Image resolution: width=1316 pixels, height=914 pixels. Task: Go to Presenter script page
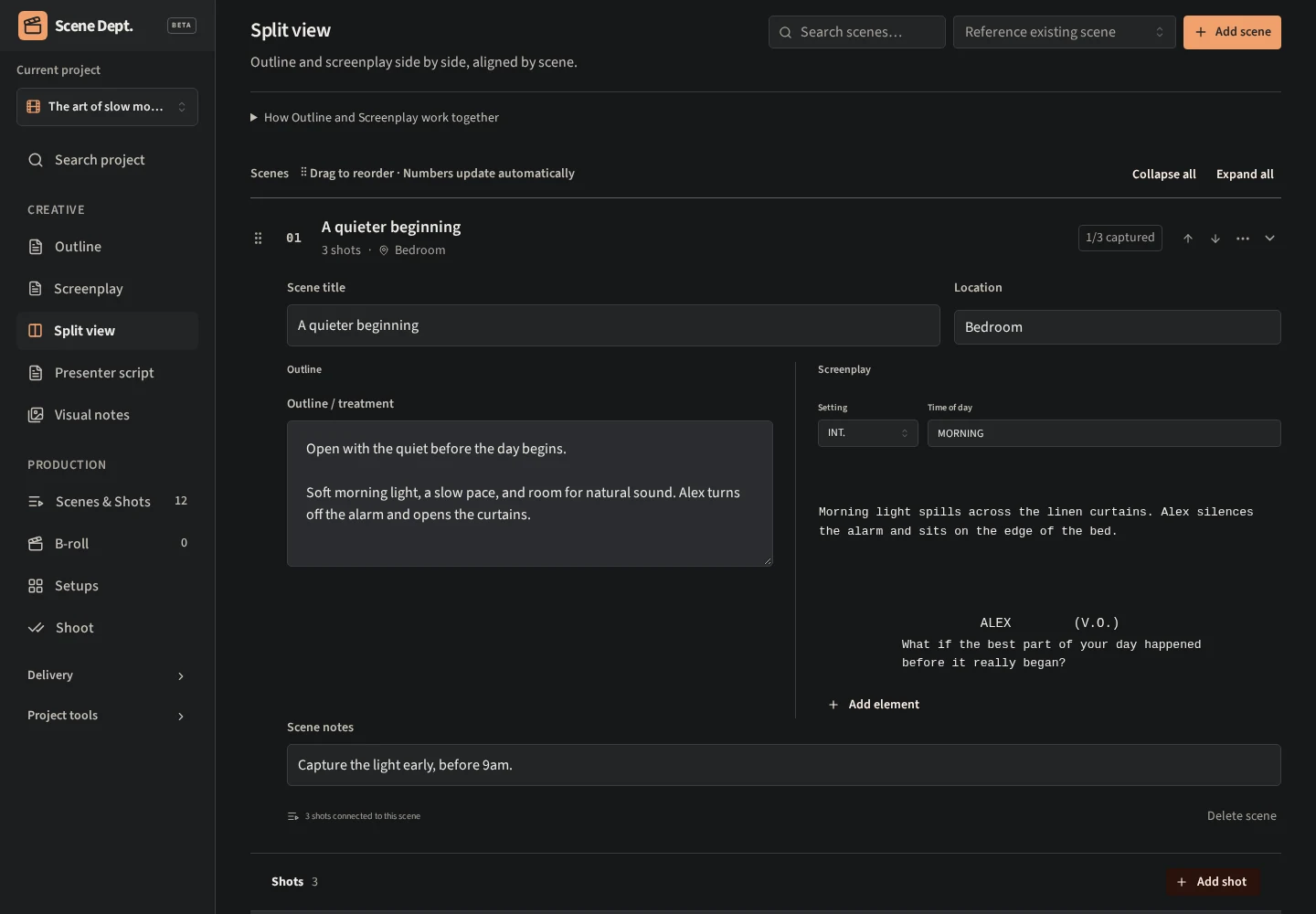pos(107,373)
